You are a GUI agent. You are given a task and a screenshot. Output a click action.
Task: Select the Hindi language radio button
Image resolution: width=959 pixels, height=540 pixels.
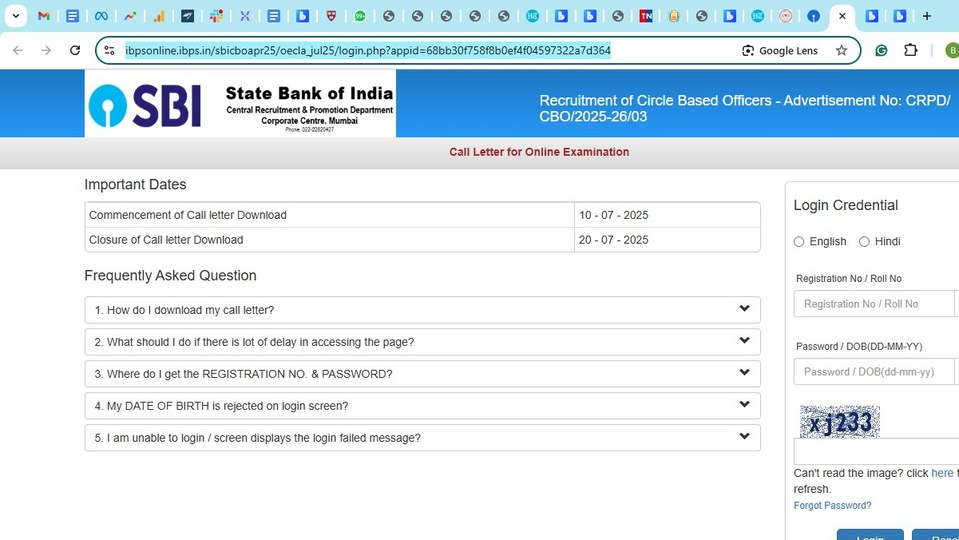[x=864, y=242]
